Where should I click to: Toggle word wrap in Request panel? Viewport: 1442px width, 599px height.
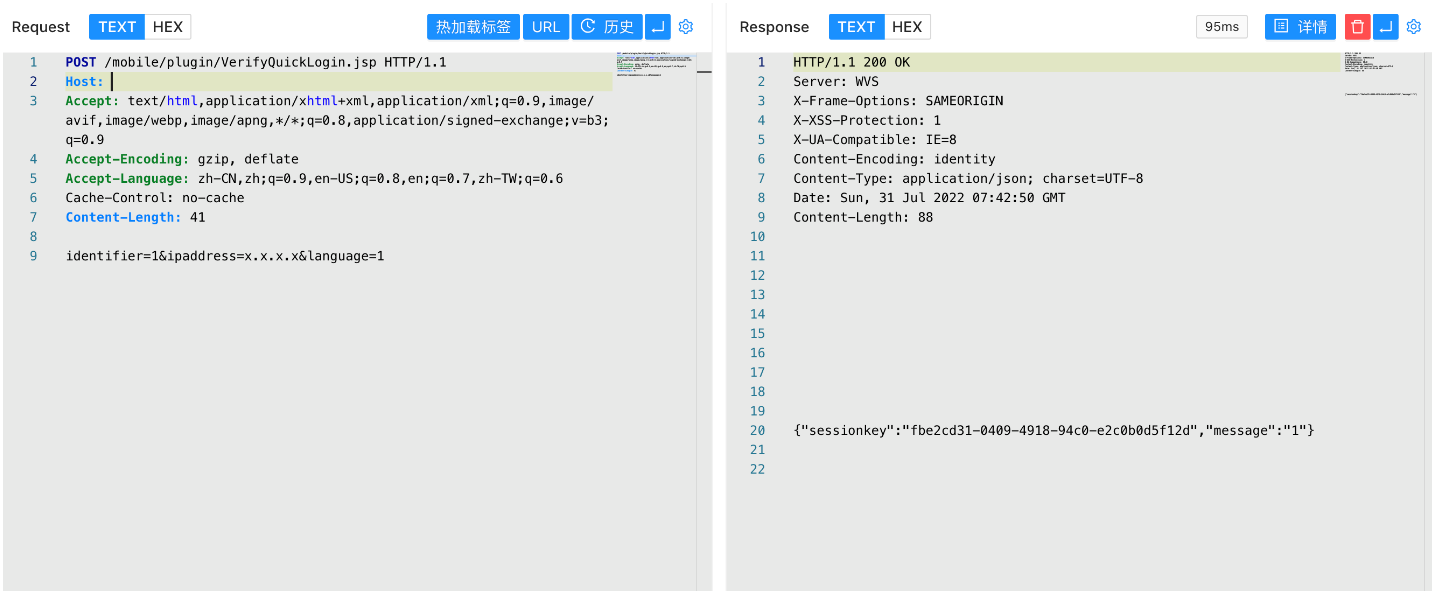[658, 27]
